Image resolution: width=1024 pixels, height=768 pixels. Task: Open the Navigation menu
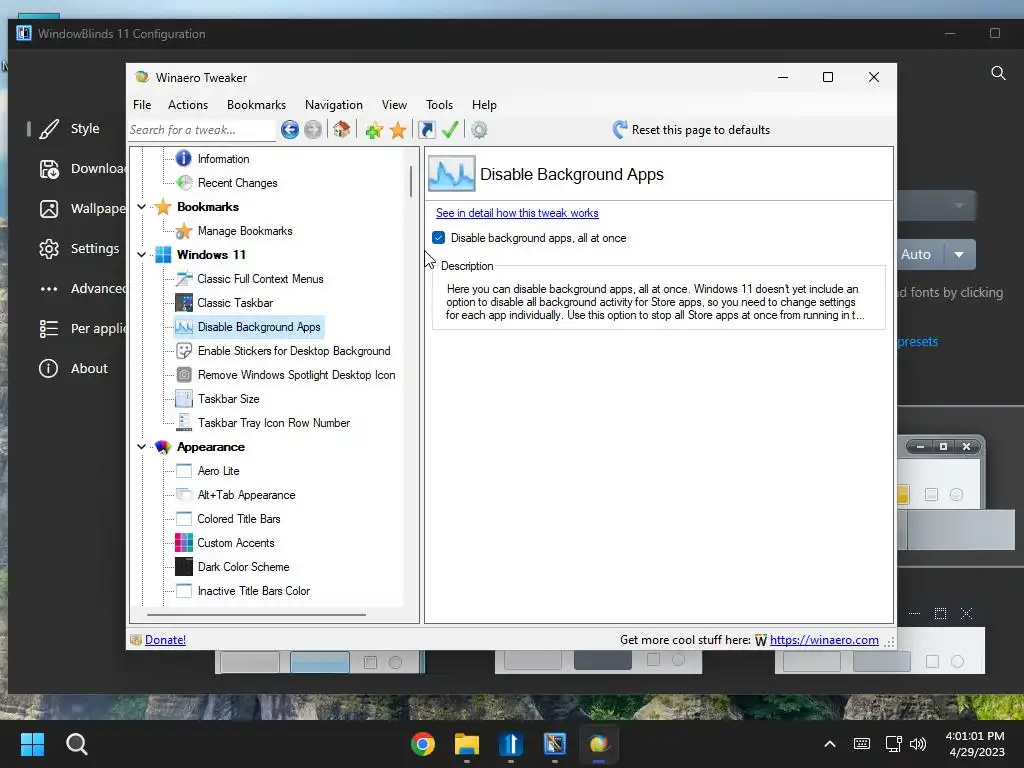333,104
